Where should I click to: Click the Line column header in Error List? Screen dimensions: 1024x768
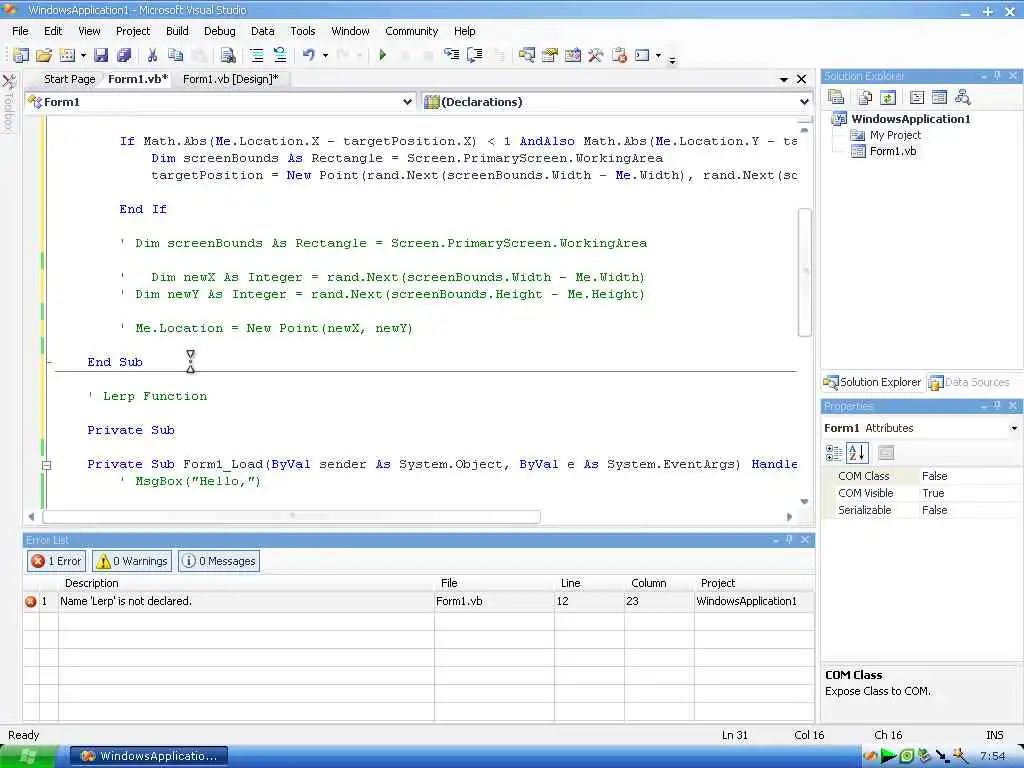click(589, 583)
